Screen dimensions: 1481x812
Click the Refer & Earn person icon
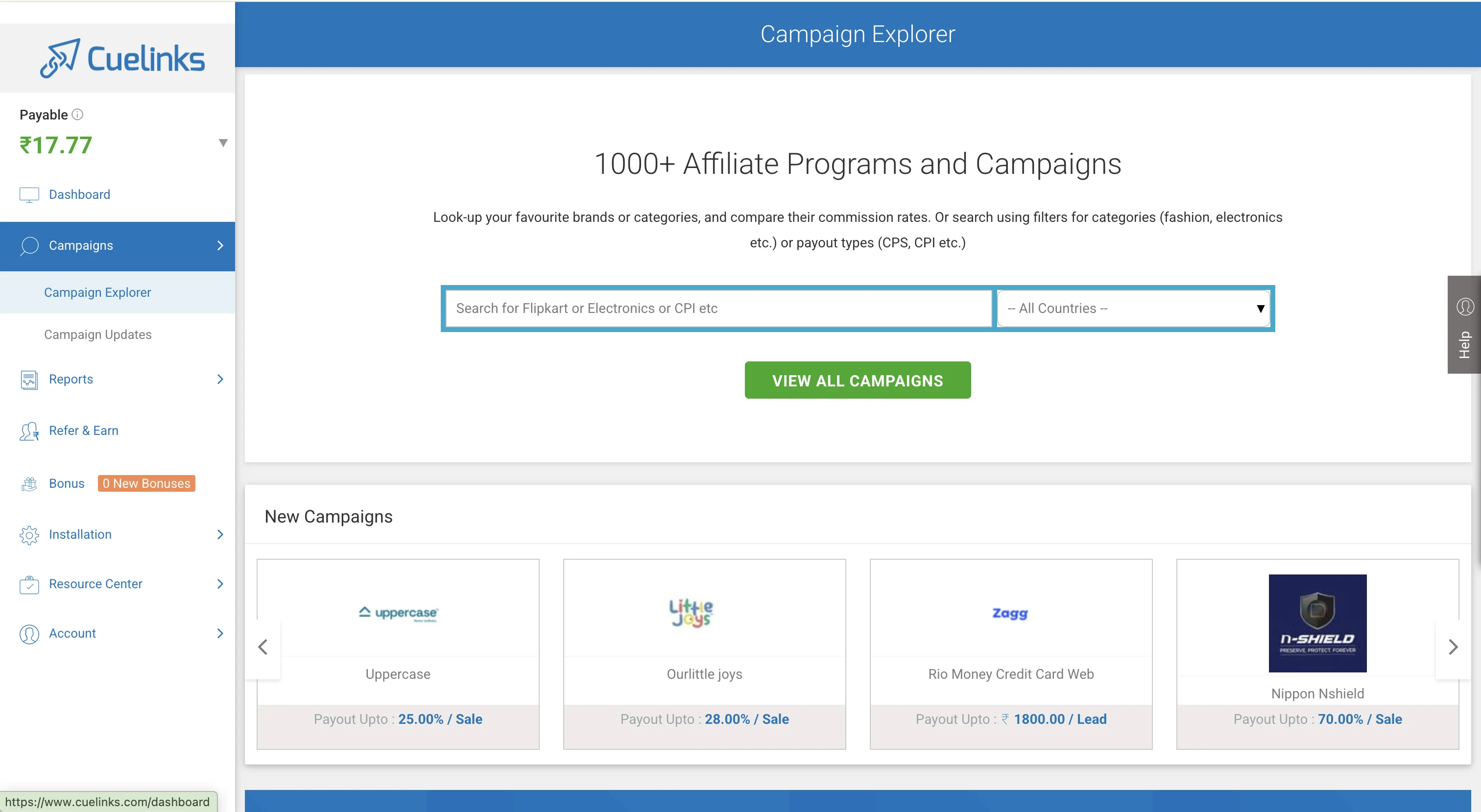point(29,431)
